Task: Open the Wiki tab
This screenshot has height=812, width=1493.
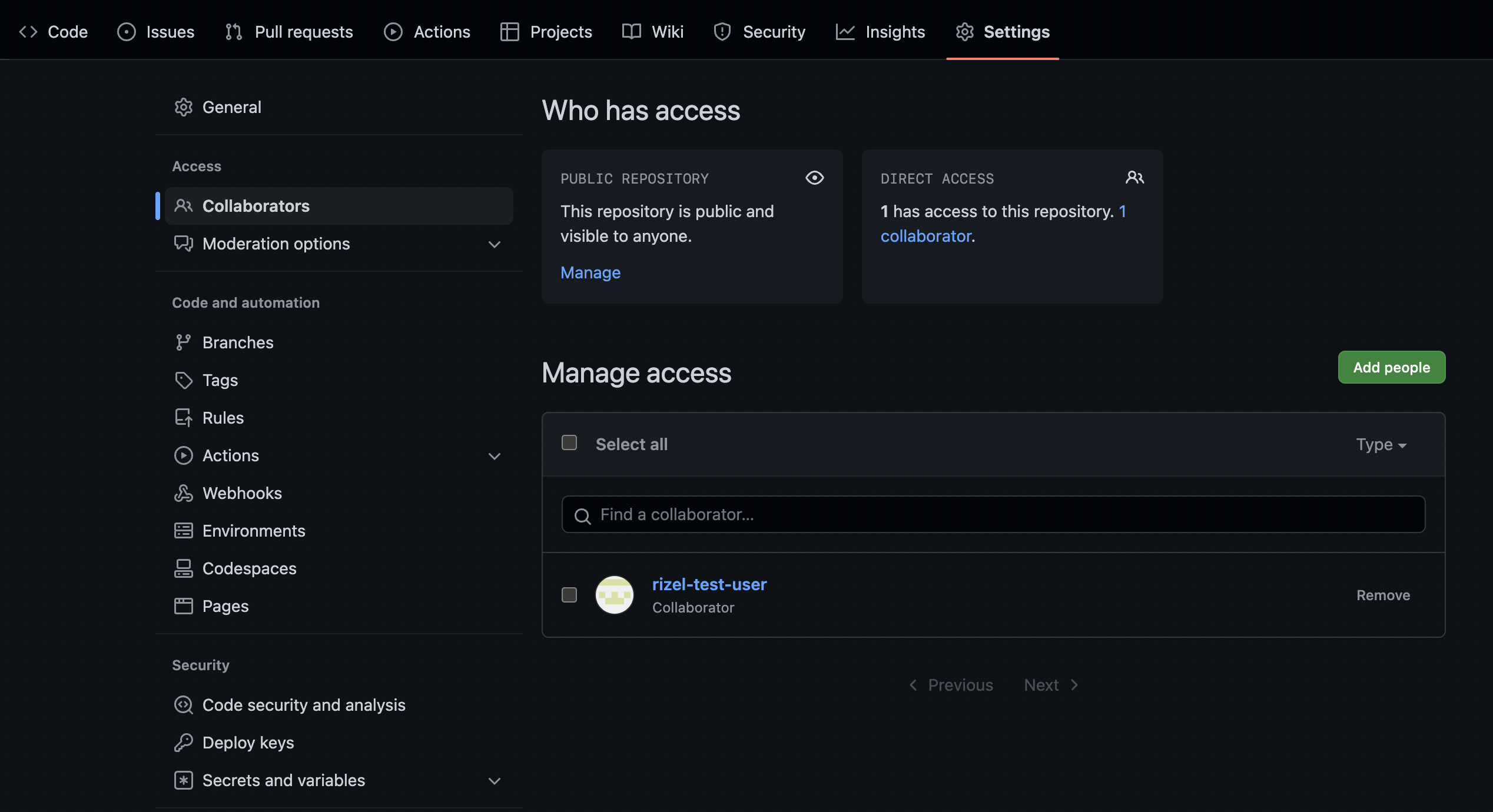Action: [653, 32]
